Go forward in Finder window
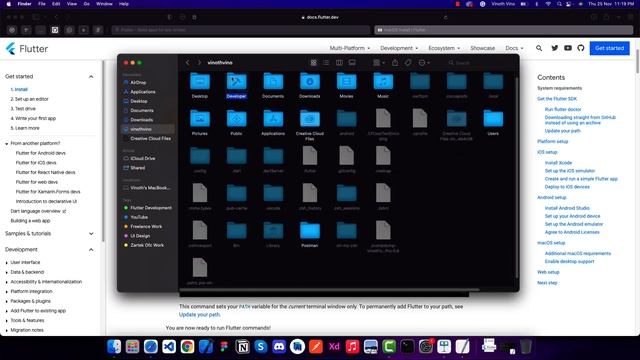The width and height of the screenshot is (640, 360). point(199,63)
